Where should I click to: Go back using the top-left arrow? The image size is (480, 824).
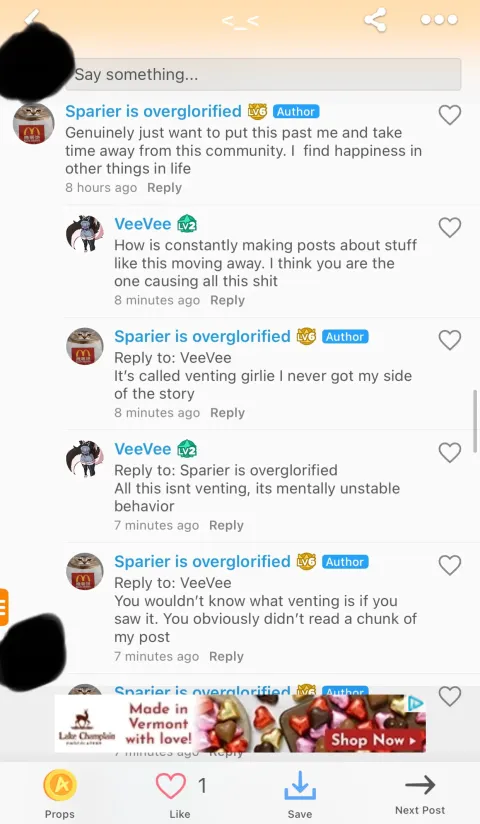(32, 18)
